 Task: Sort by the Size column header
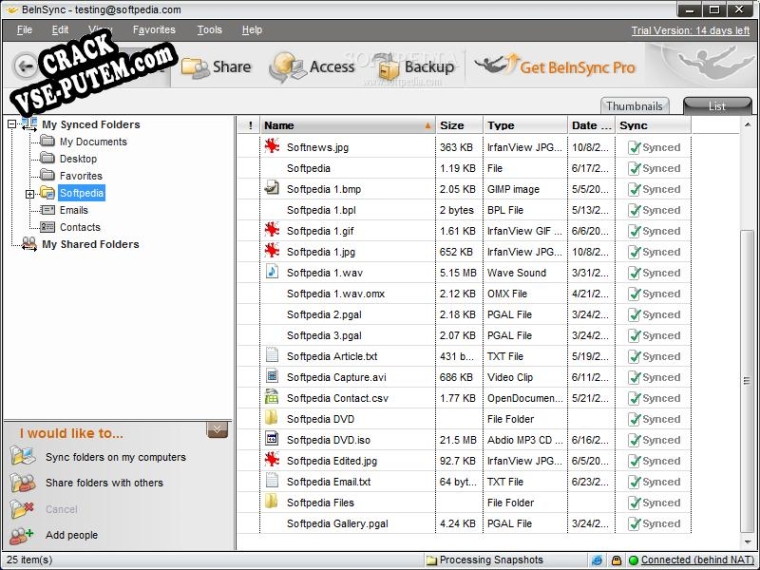click(x=459, y=126)
